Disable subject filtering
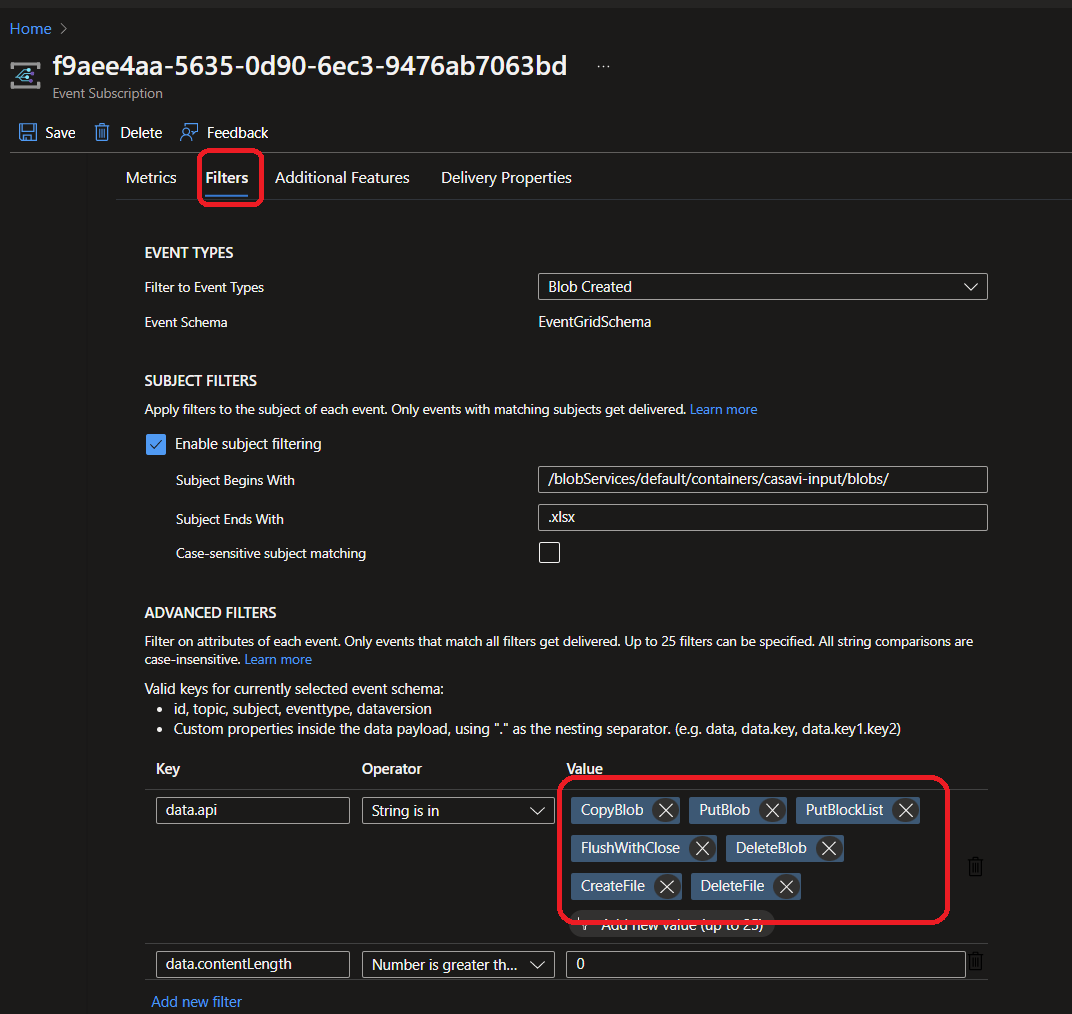1072x1014 pixels. tap(156, 444)
